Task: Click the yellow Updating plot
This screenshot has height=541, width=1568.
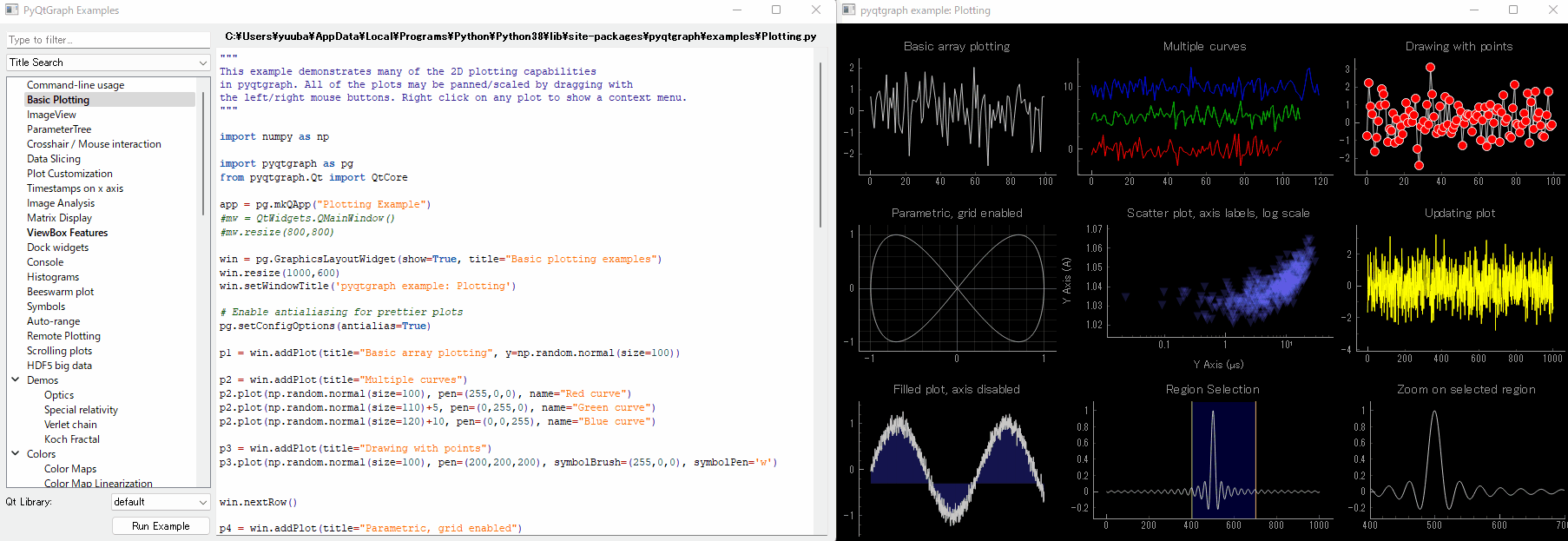Action: 1459,287
